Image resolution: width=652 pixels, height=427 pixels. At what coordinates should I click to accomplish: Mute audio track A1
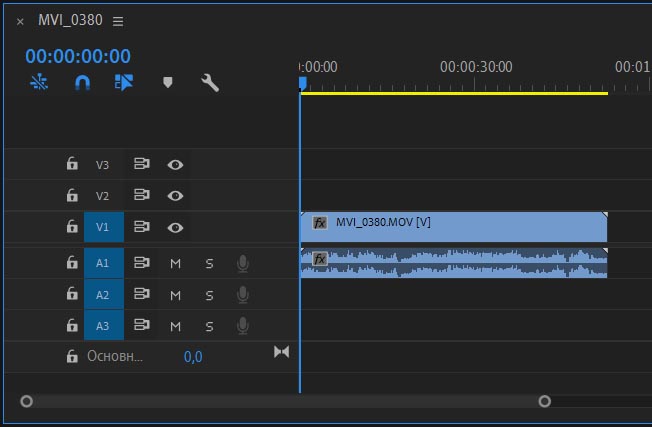[175, 264]
